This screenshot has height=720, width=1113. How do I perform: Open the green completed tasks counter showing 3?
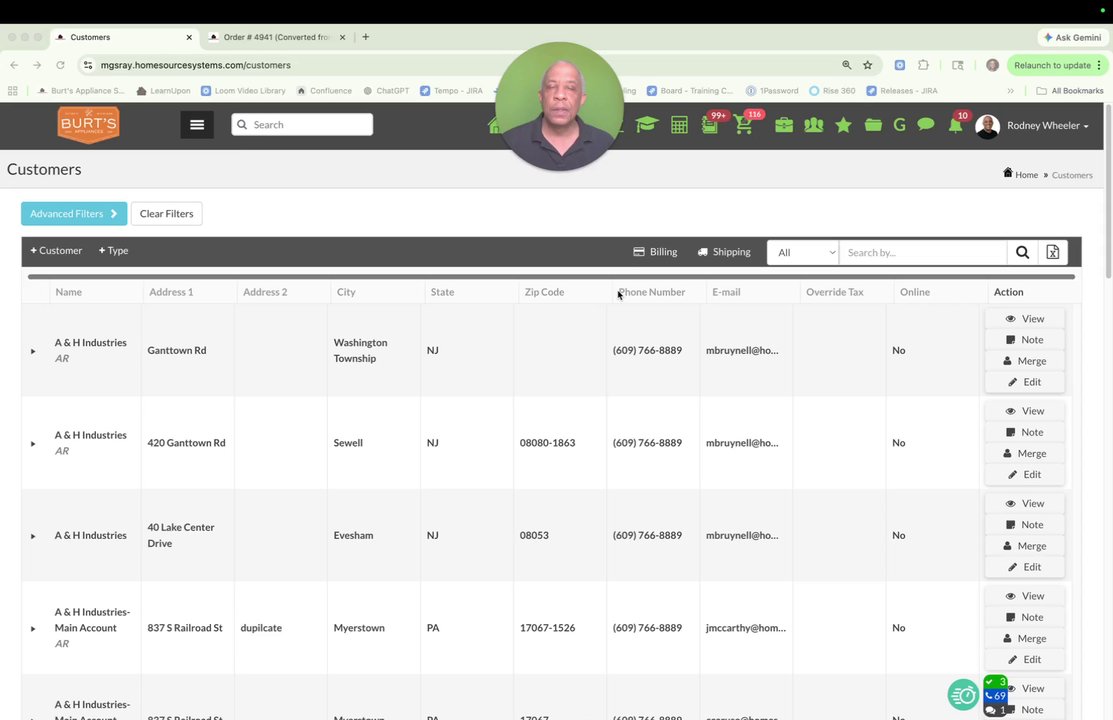click(996, 682)
